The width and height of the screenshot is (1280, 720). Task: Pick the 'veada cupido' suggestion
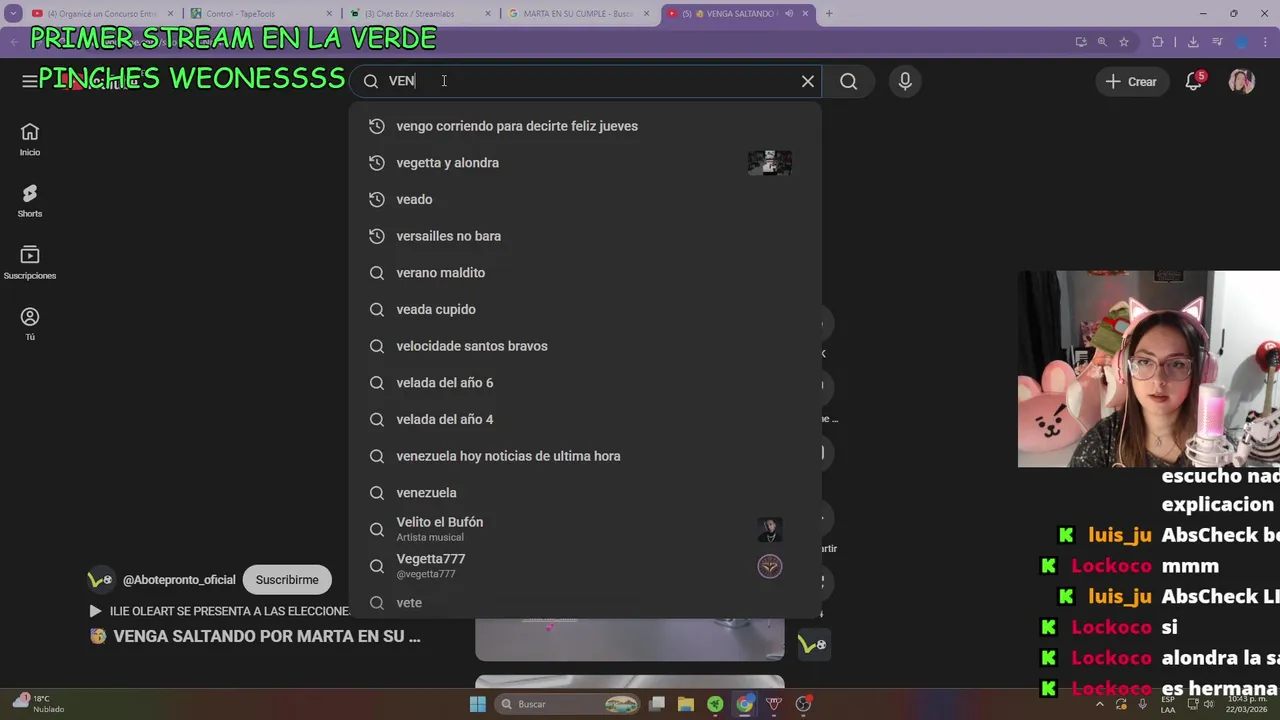(x=585, y=309)
